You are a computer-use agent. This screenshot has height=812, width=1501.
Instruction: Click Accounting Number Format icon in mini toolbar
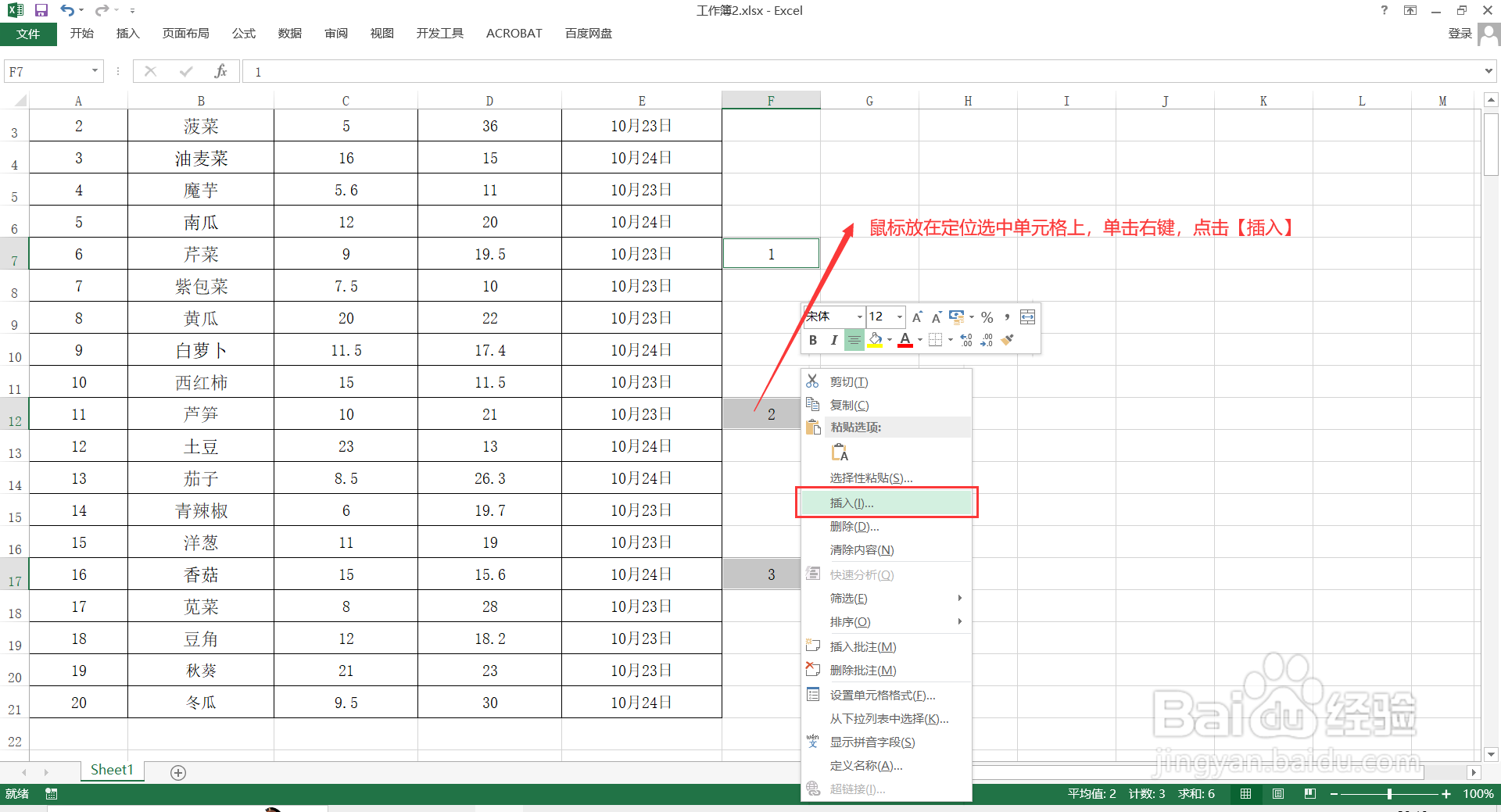(x=957, y=317)
